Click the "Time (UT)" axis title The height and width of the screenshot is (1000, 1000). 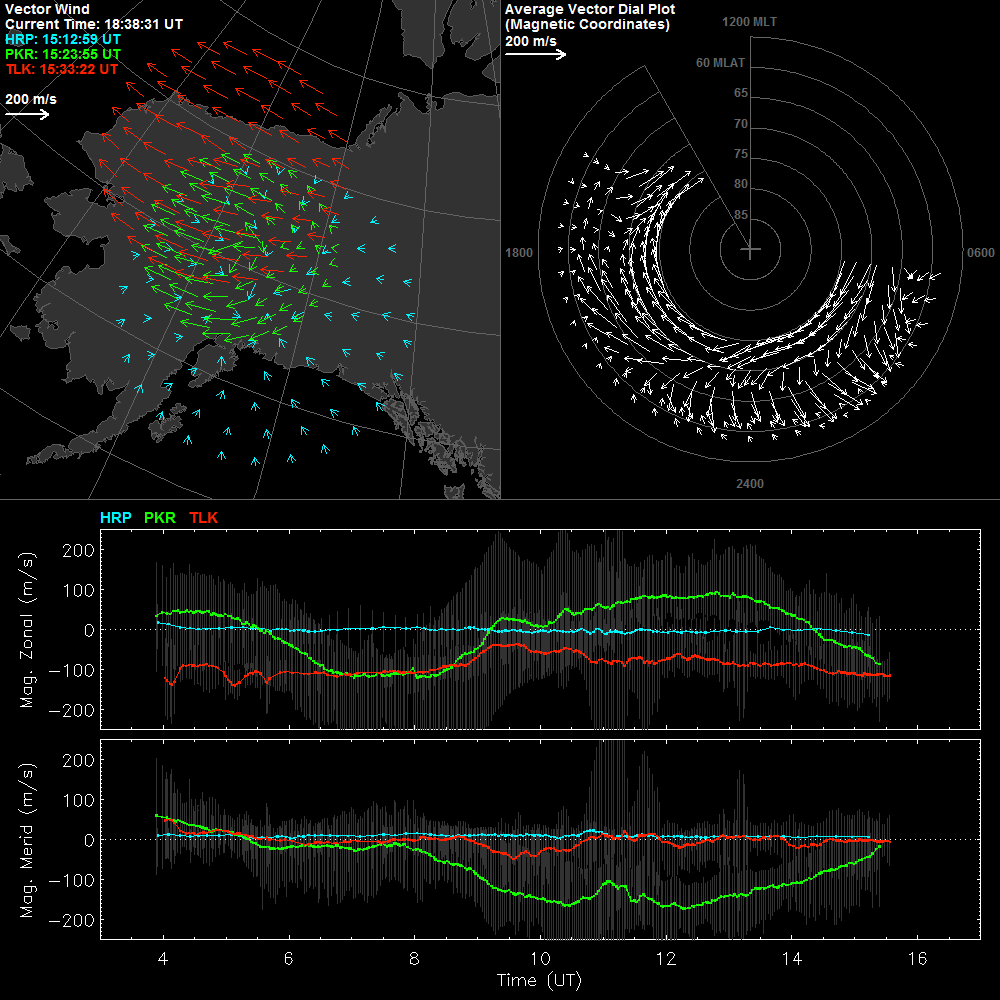pyautogui.click(x=540, y=980)
